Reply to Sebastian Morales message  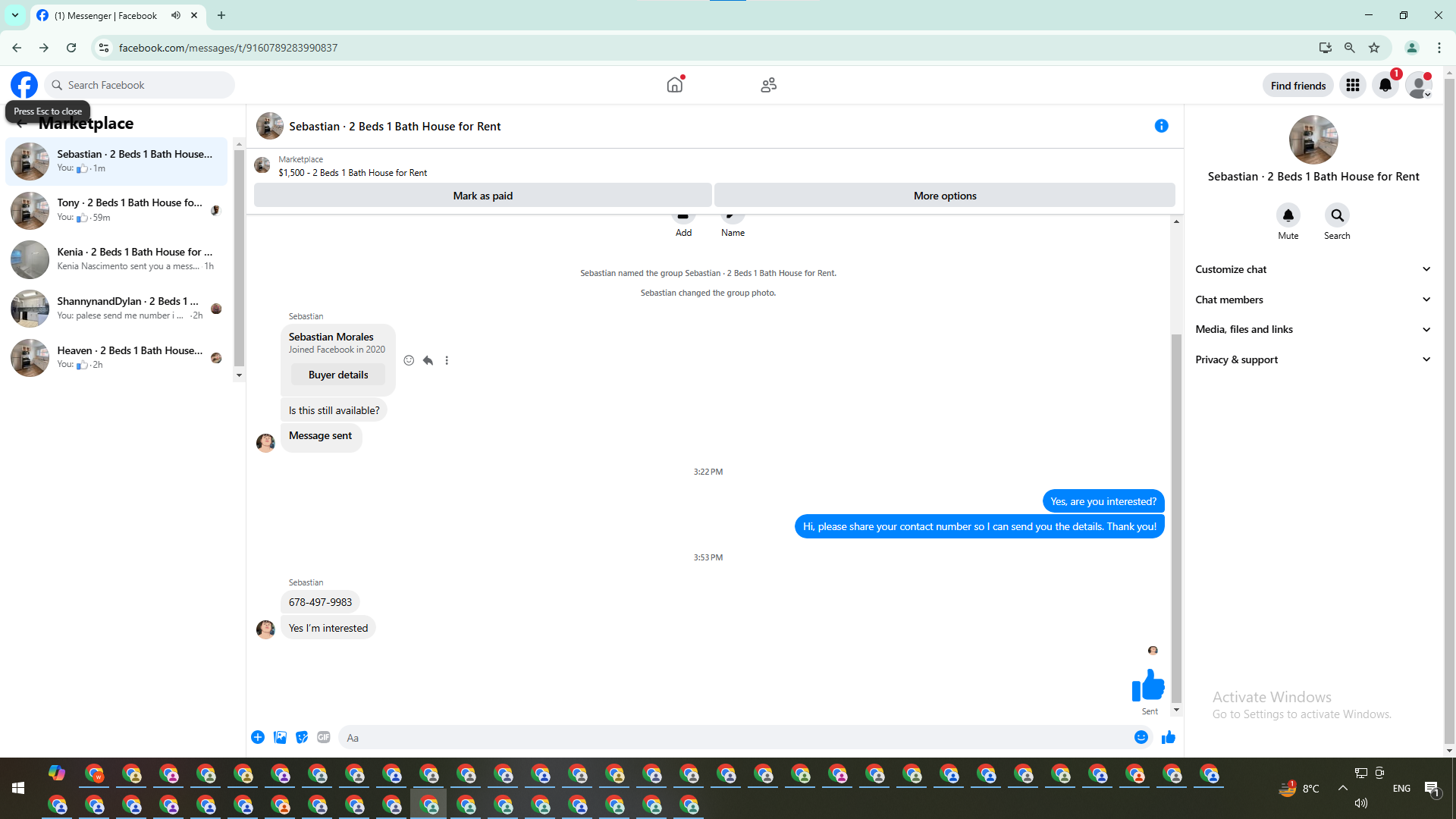point(428,360)
